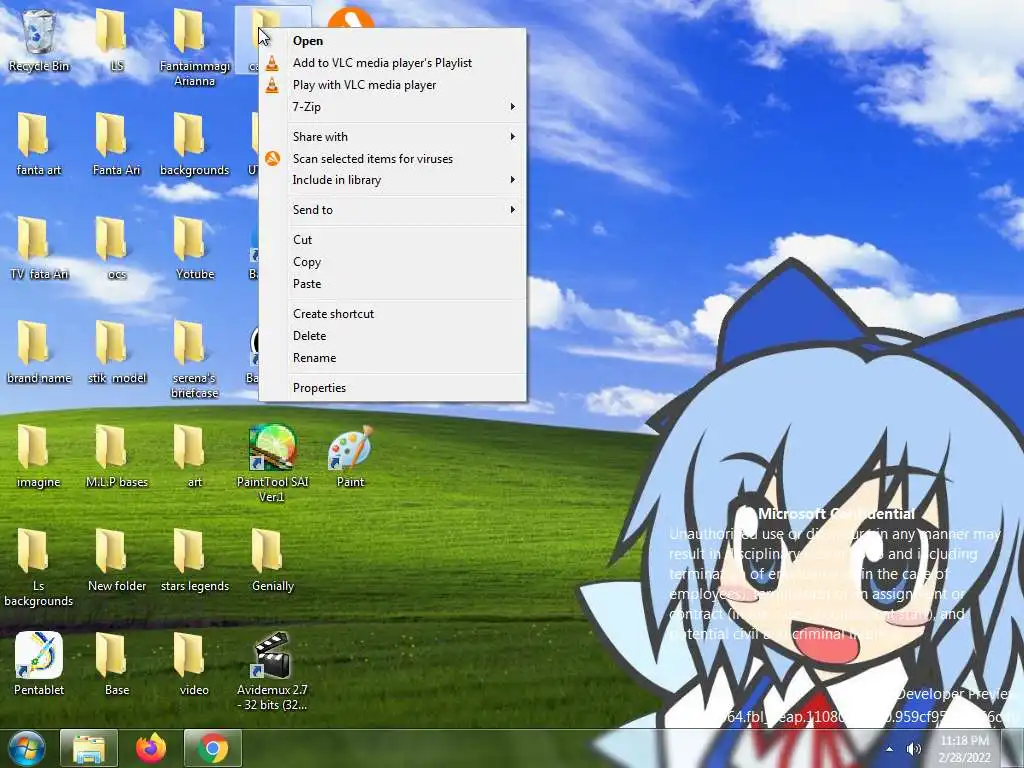Image resolution: width=1024 pixels, height=768 pixels.
Task: Select the Ls backgrounds folder
Action: pyautogui.click(x=39, y=567)
